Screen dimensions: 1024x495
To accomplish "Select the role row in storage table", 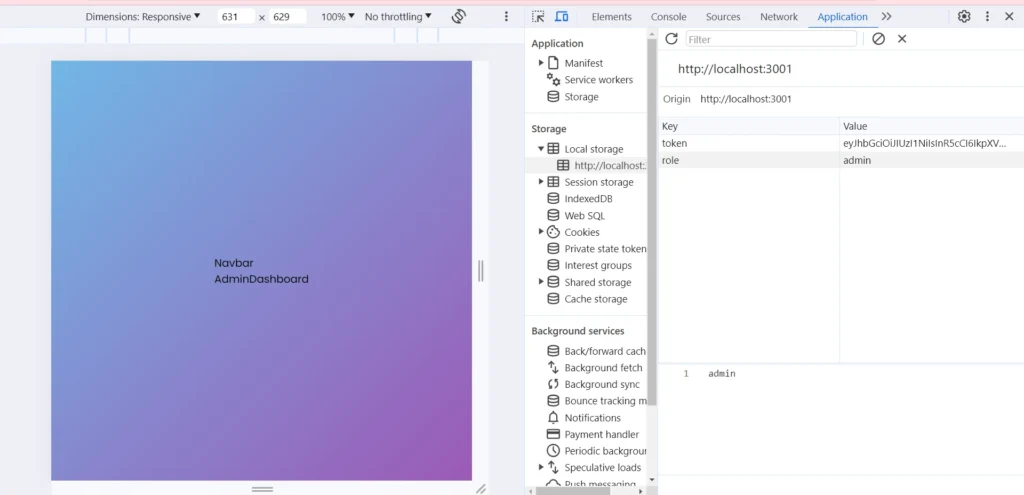I will point(750,160).
